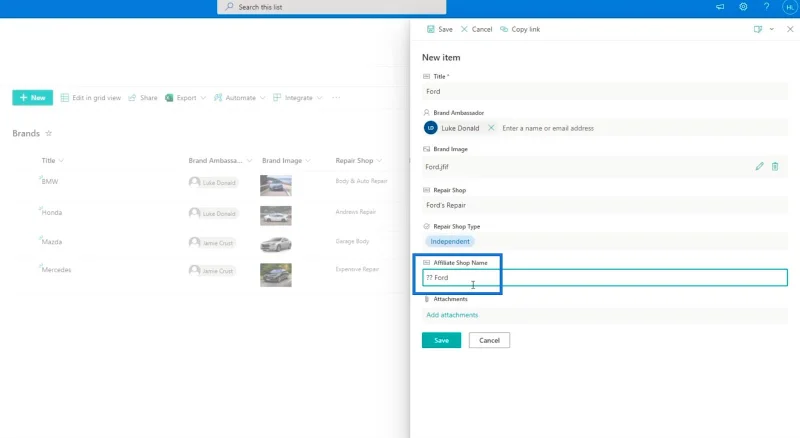Image resolution: width=800 pixels, height=438 pixels.
Task: Open the Title column header dropdown
Action: [x=53, y=160]
